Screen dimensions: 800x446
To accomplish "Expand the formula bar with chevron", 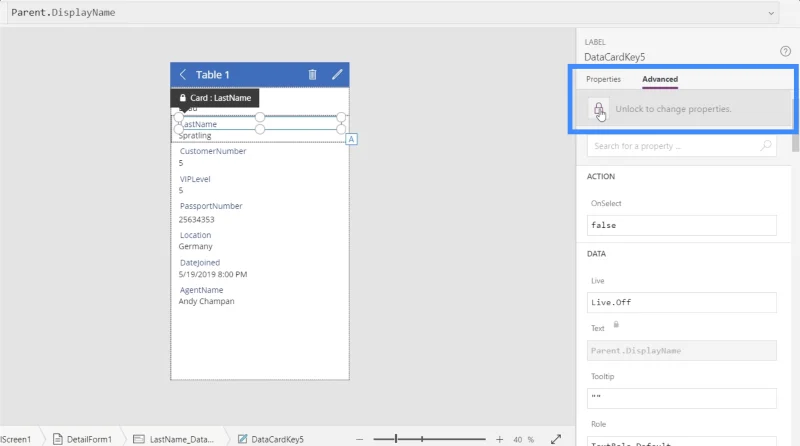I will (771, 13).
